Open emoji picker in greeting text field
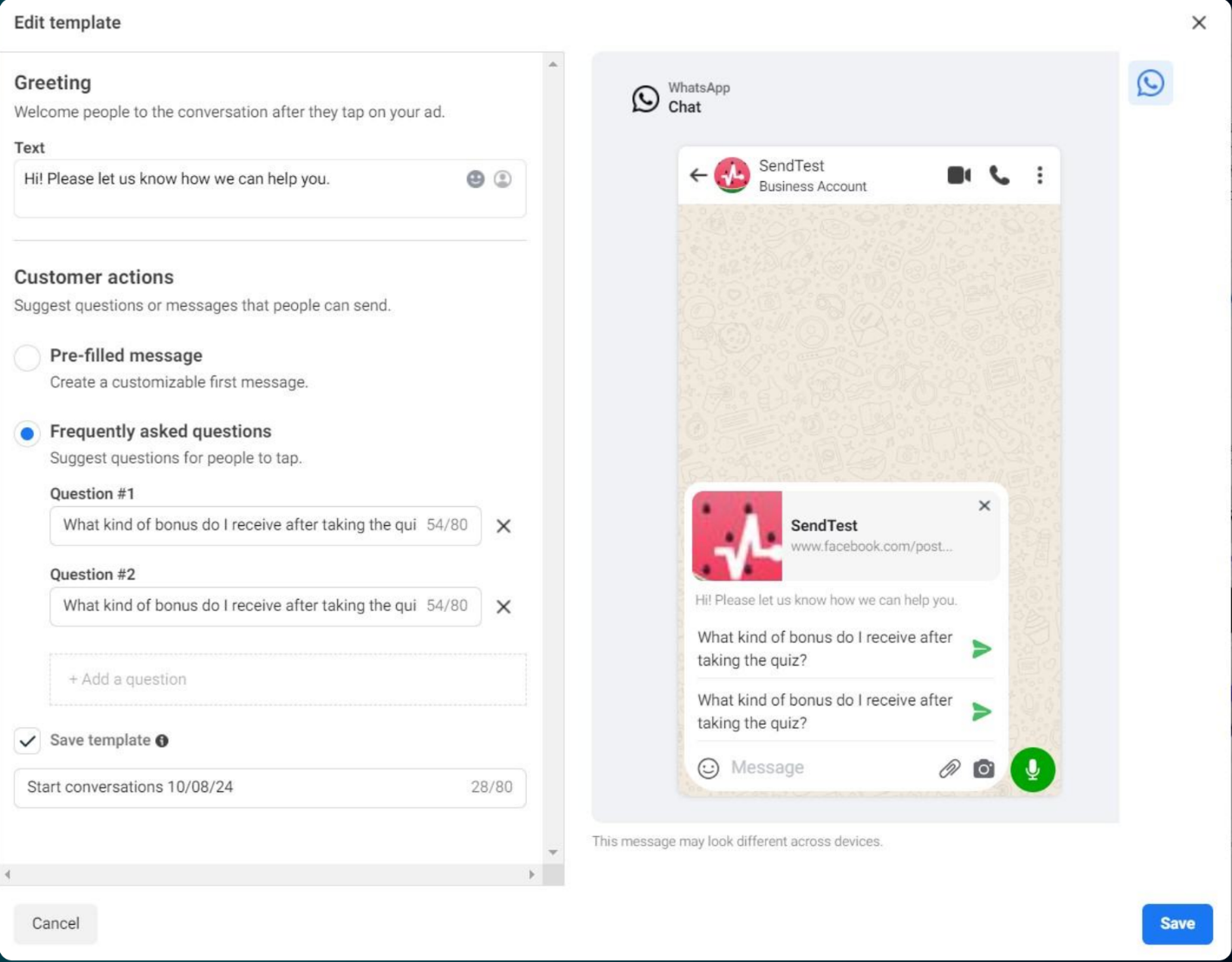Viewport: 1232px width, 962px height. 476,179
